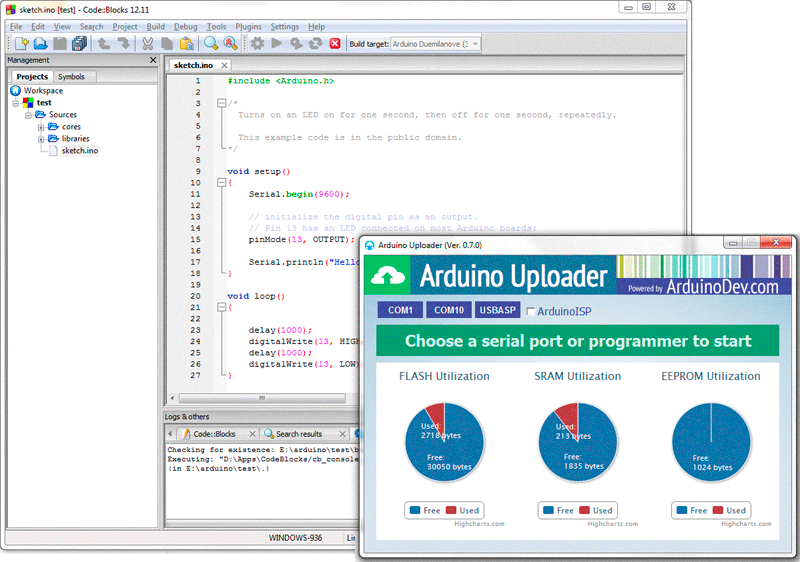Viewport: 800px width, 562px height.
Task: Open the Build menu
Action: 155,27
